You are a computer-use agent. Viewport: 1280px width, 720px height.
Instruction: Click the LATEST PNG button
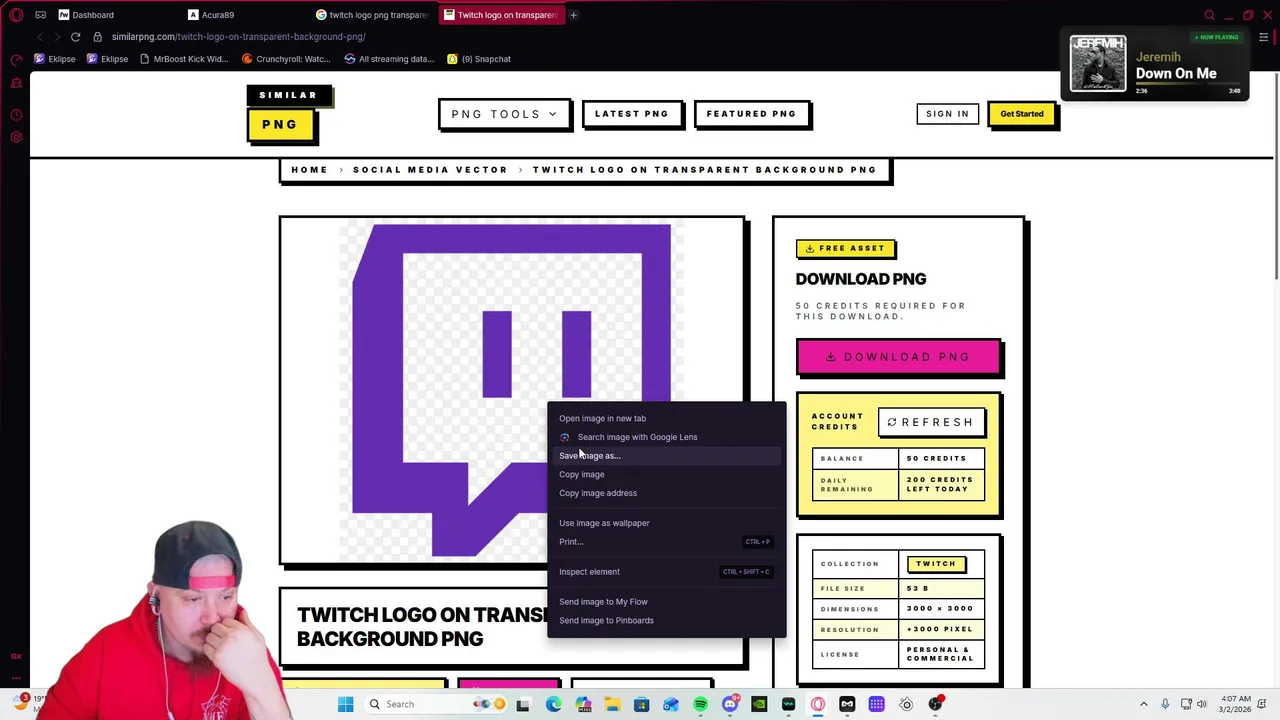click(x=631, y=114)
